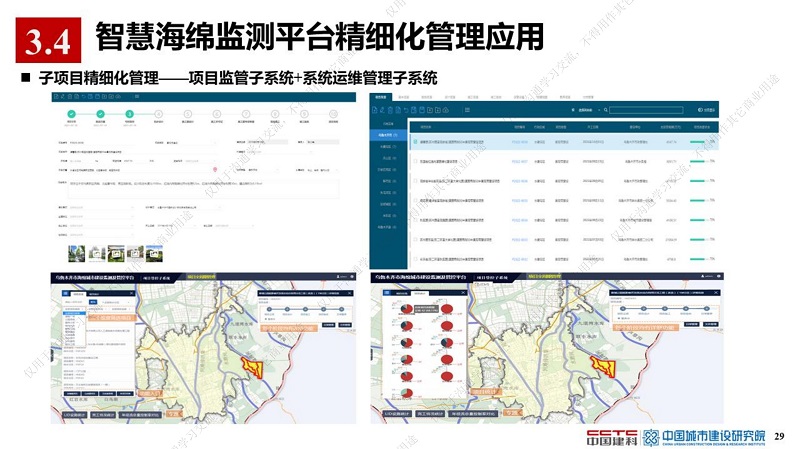This screenshot has height=449, width=800.
Task: Open hamburger menu in project list toolbar
Action: pos(467,110)
